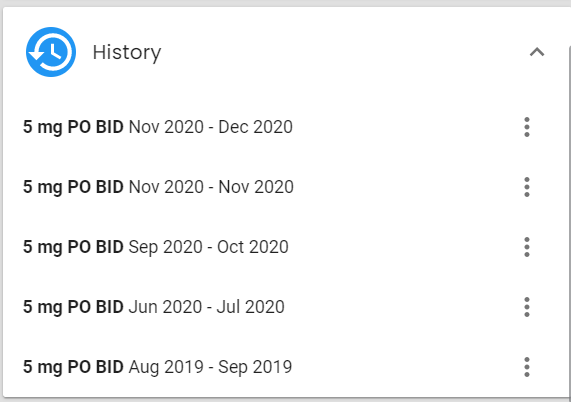Open three-dot menu for Nov 2020 - Nov 2020 entry

[527, 187]
